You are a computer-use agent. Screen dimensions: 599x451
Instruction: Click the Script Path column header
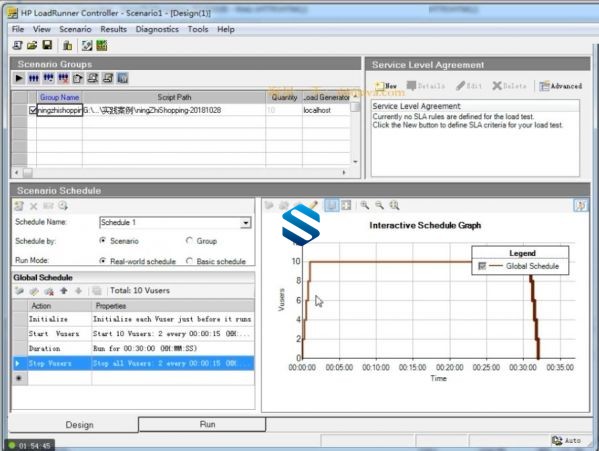pos(174,97)
